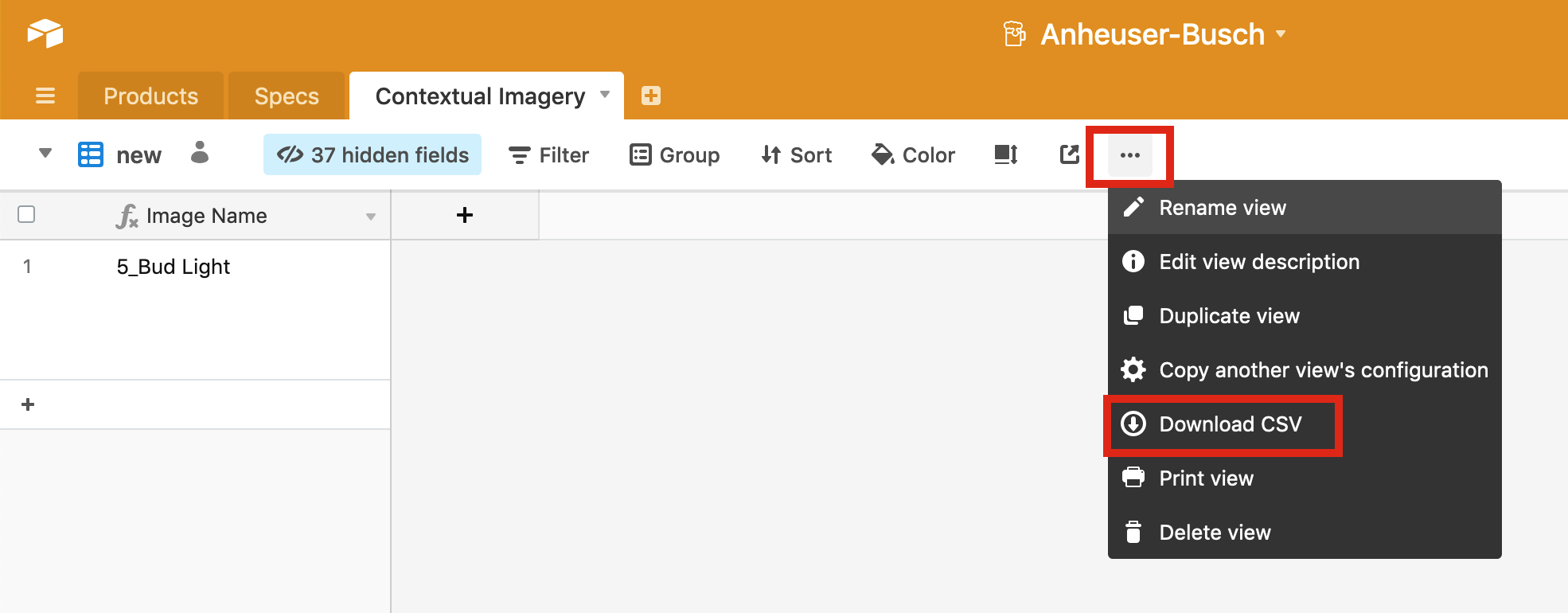Screen dimensions: 1568x613
Task: Select row number 1
Action: click(x=27, y=267)
